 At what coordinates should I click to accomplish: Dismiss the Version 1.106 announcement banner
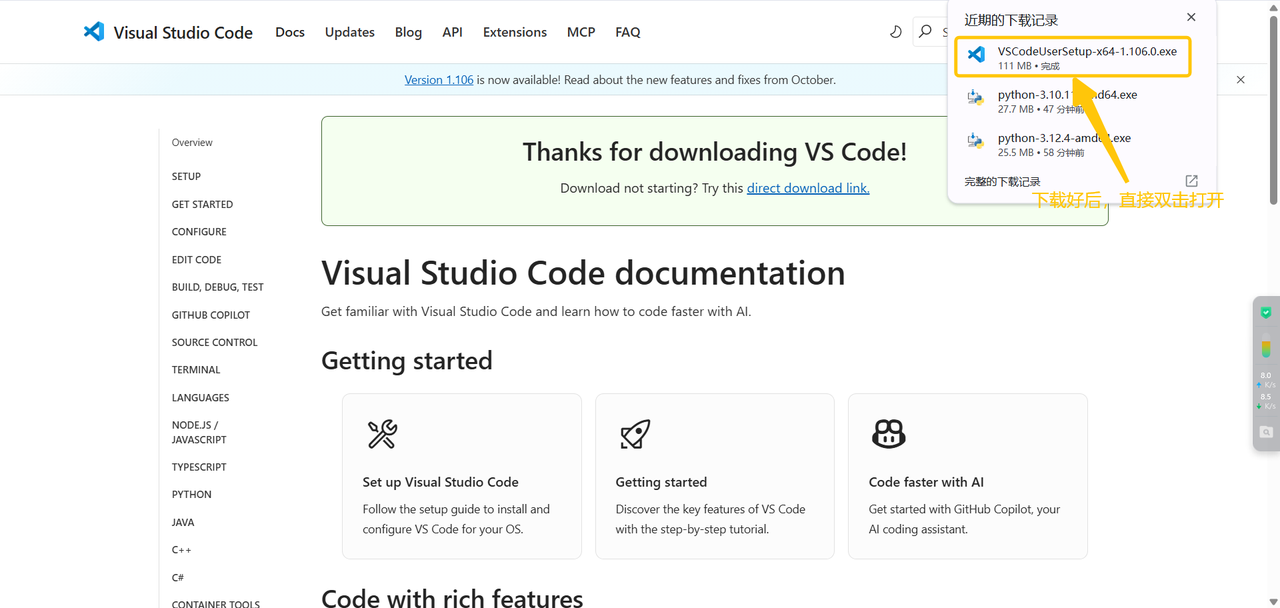tap(1240, 80)
